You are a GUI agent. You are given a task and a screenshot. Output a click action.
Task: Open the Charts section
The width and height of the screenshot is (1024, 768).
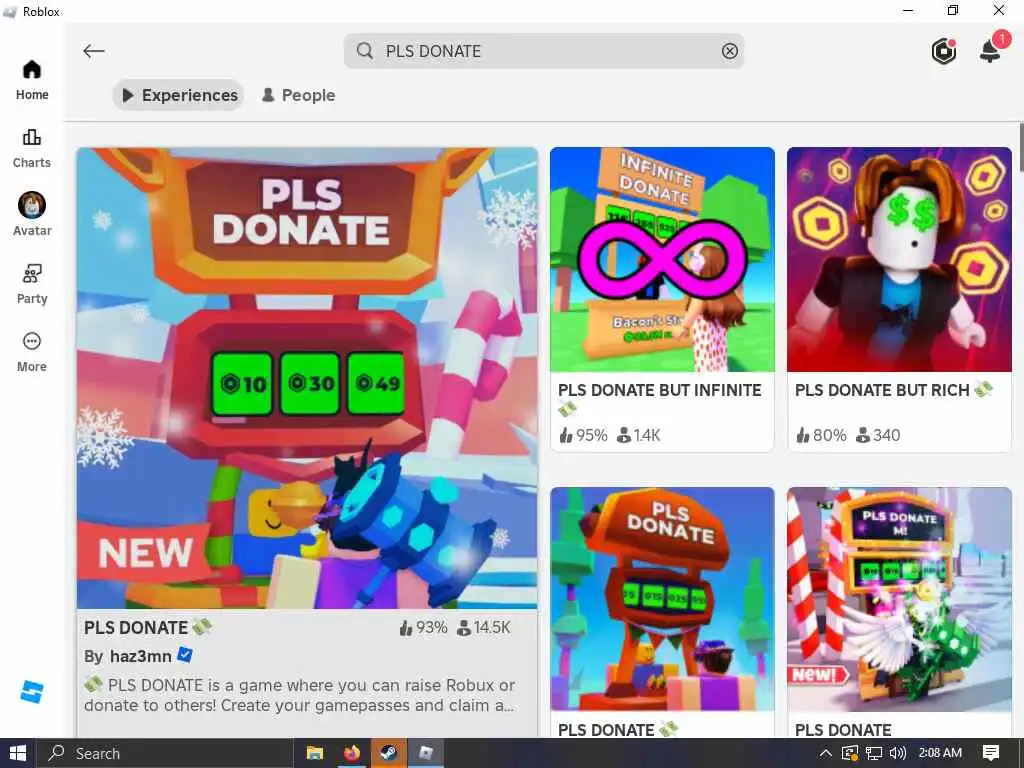(x=31, y=148)
